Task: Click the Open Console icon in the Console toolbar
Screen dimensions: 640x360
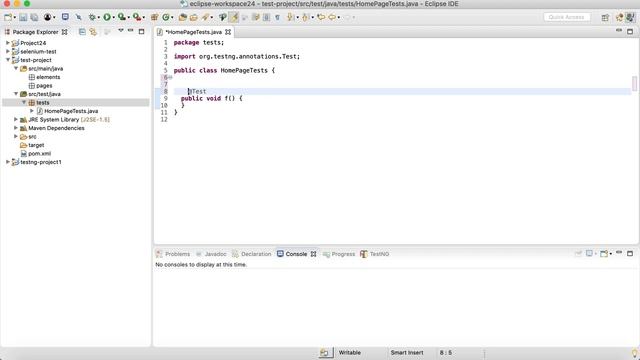Action: [604, 253]
